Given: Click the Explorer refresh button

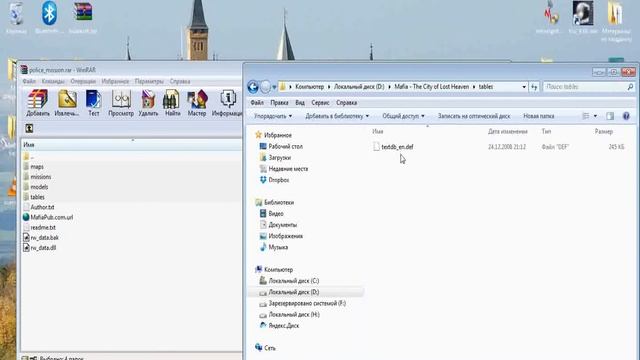Looking at the screenshot, I should (x=534, y=87).
